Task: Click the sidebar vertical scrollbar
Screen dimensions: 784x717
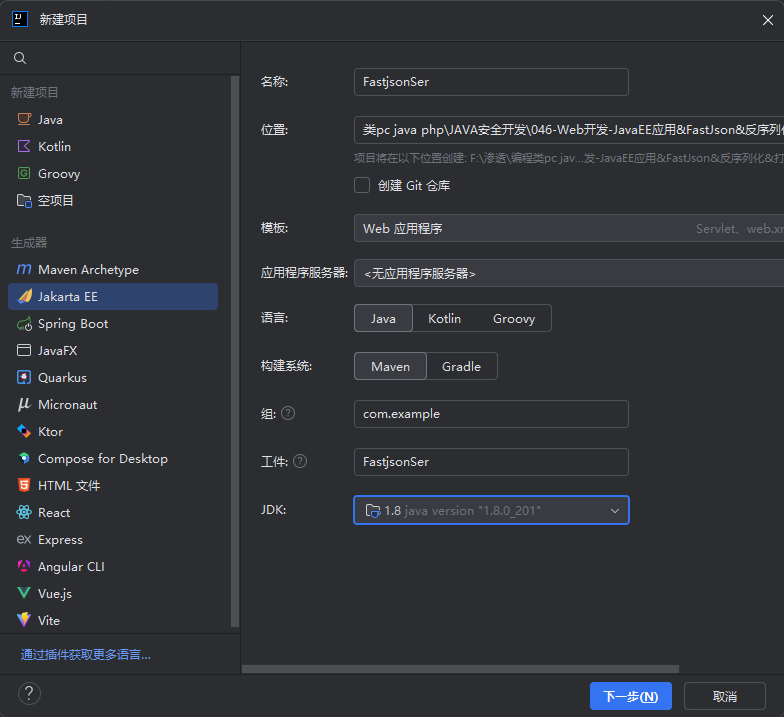Action: [x=234, y=351]
